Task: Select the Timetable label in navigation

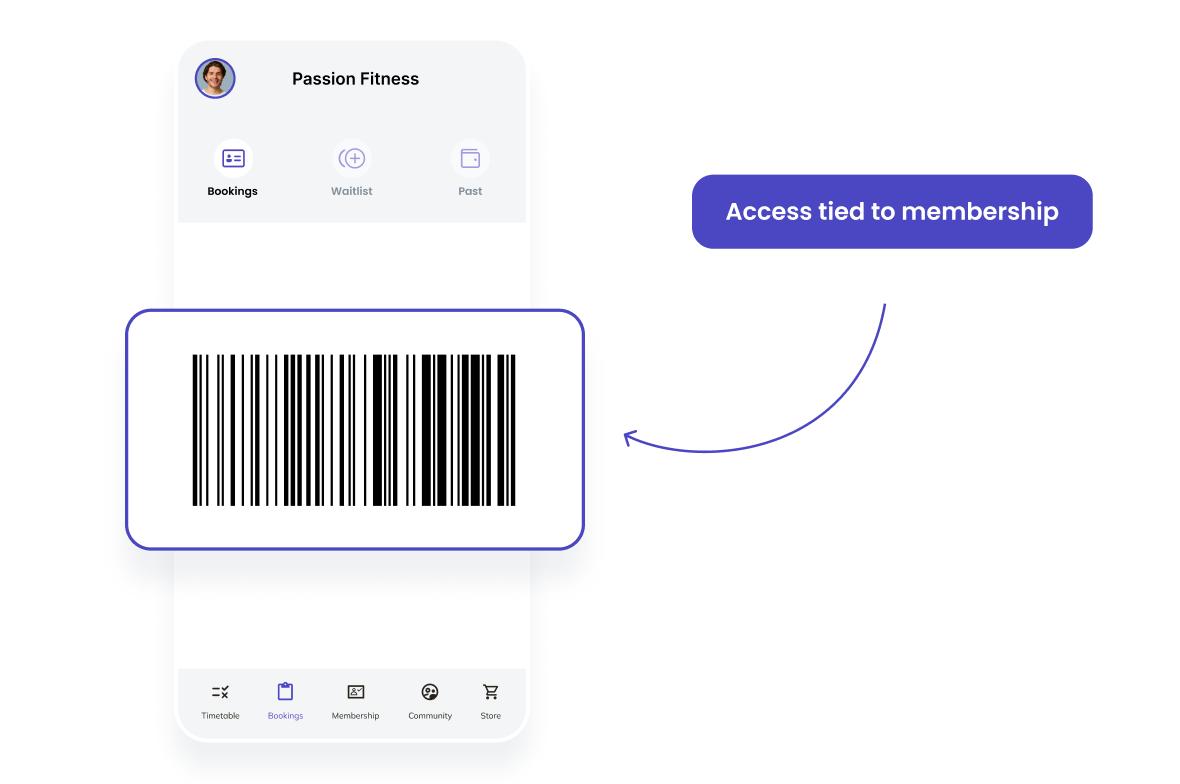Action: coord(220,716)
